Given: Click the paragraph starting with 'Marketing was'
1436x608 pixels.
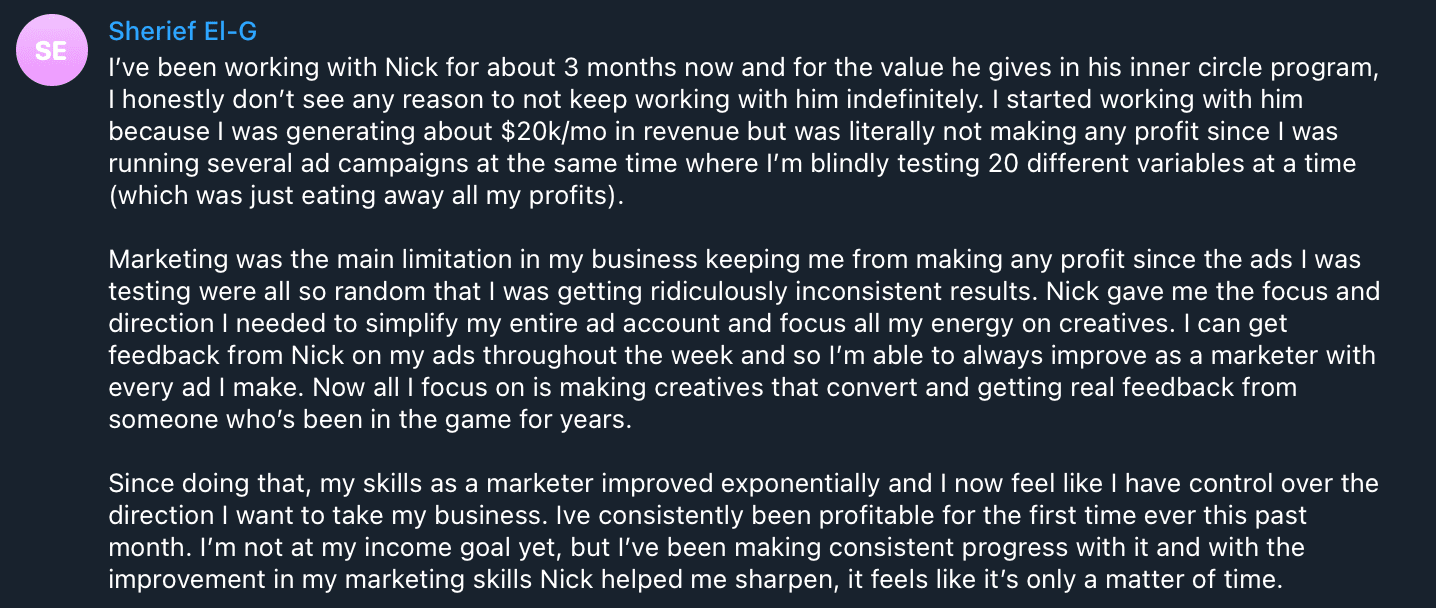Looking at the screenshot, I should (x=744, y=341).
